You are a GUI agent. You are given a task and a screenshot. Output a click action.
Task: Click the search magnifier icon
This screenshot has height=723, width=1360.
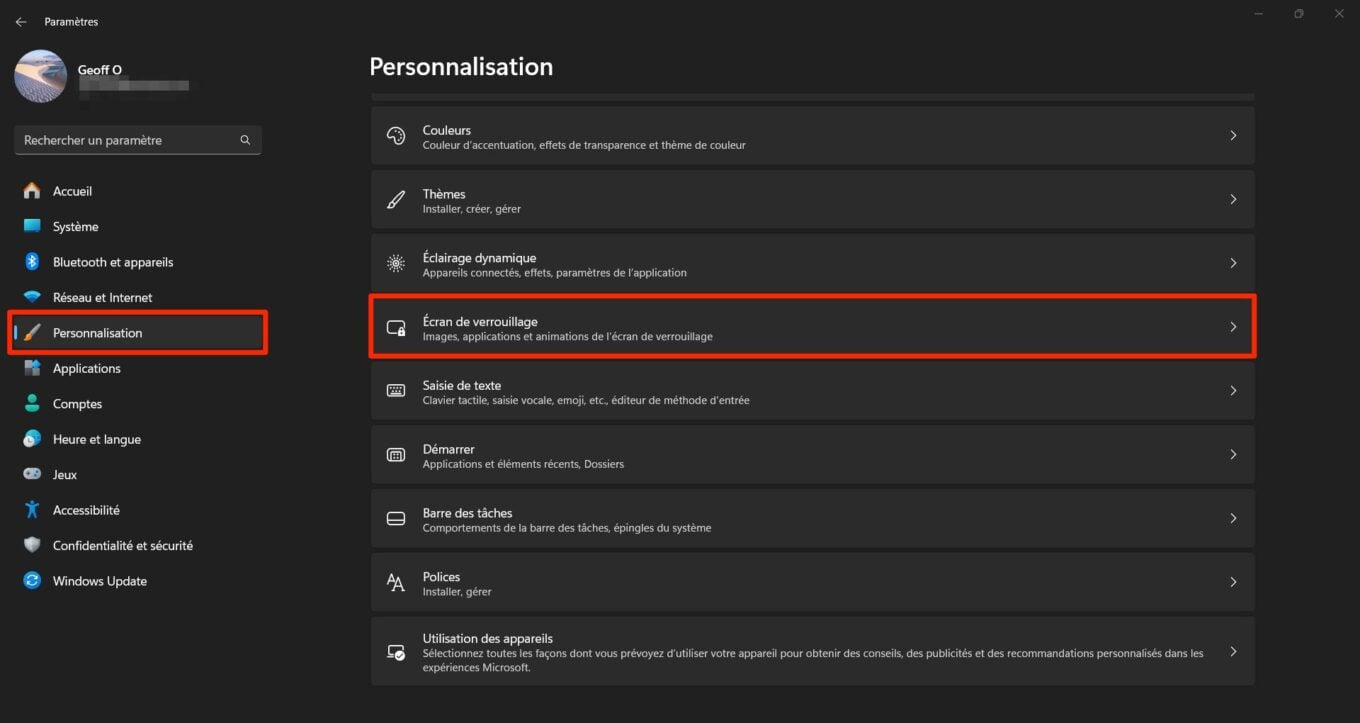point(245,140)
